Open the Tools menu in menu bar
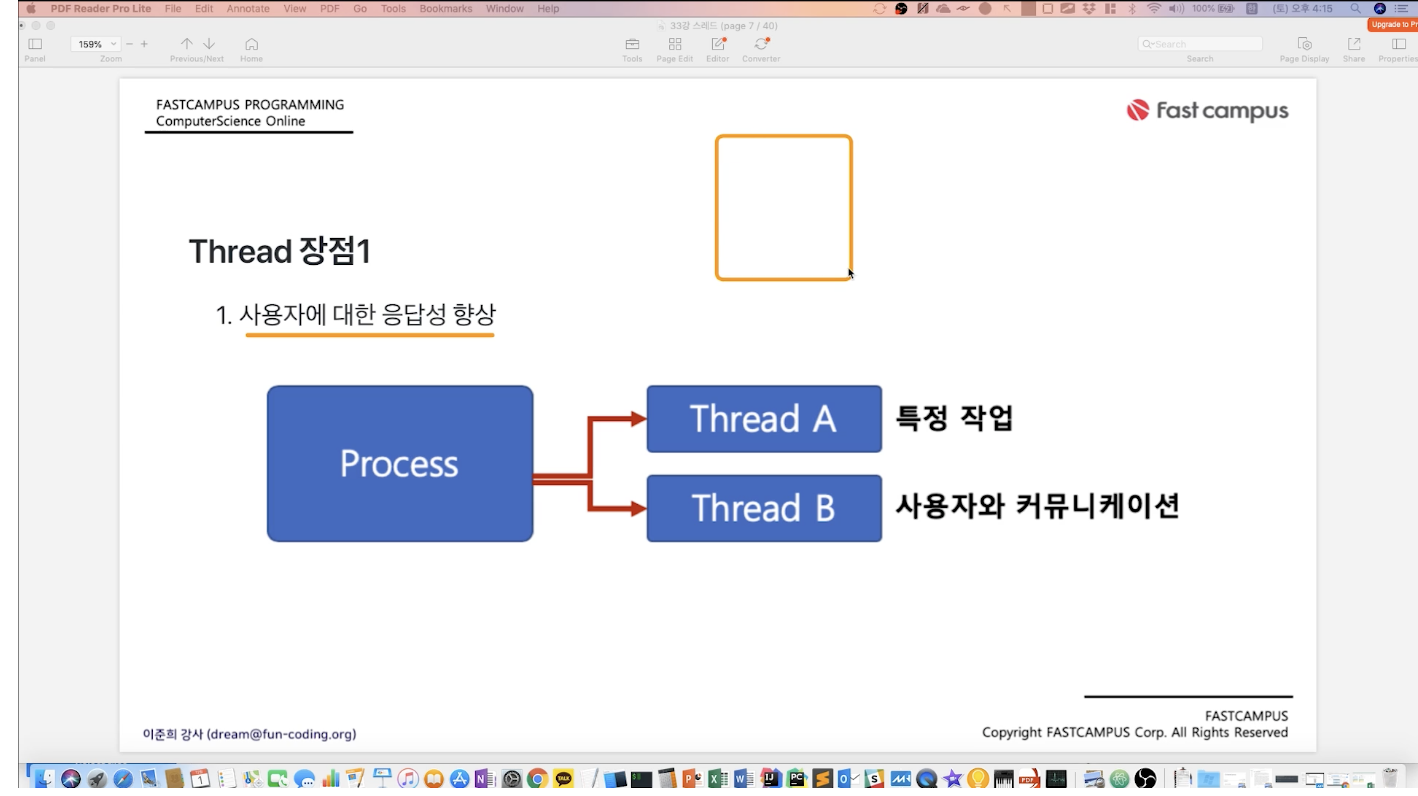This screenshot has height=796, width=1418. tap(393, 8)
